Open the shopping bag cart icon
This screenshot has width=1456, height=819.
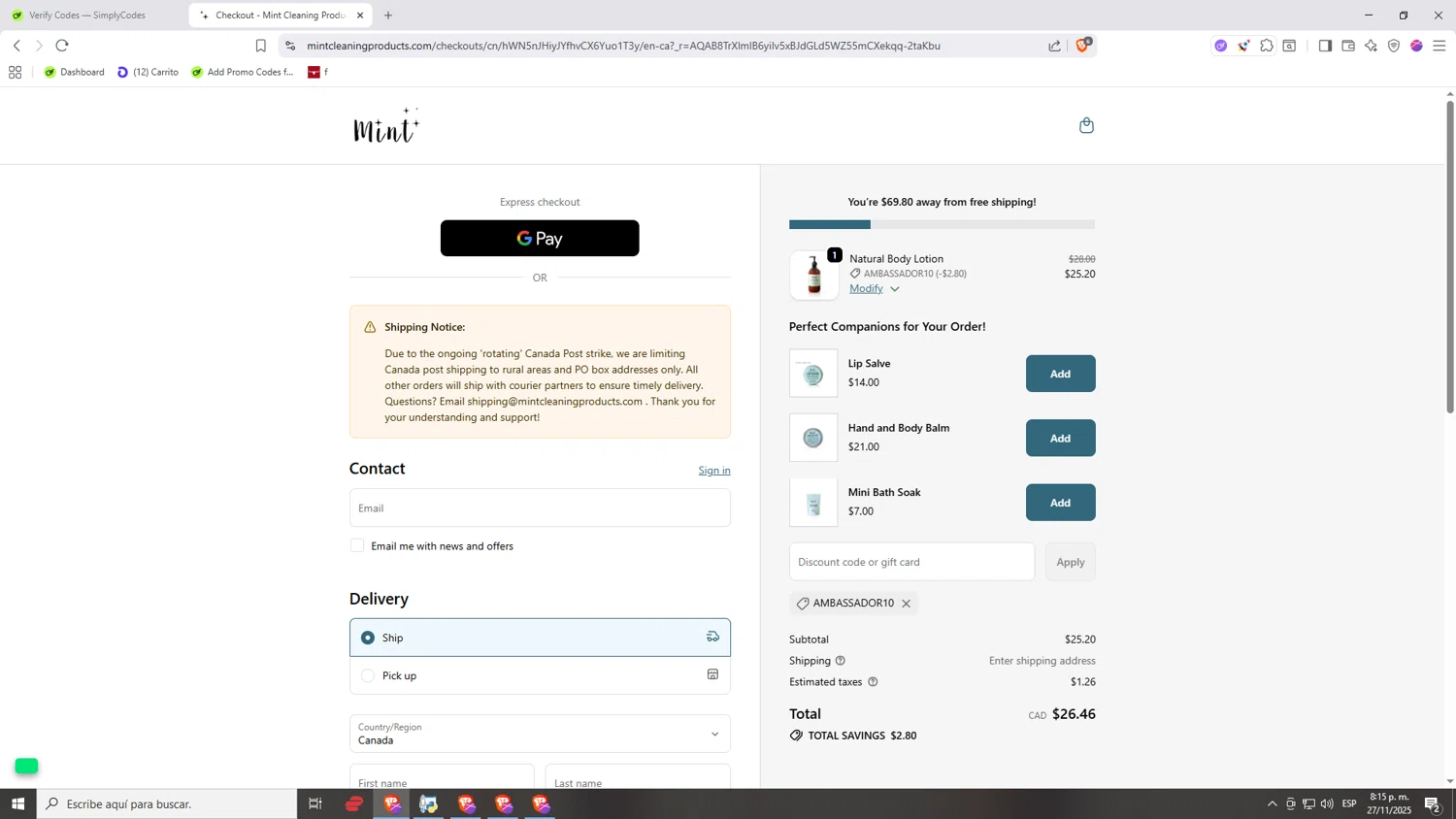(x=1086, y=125)
